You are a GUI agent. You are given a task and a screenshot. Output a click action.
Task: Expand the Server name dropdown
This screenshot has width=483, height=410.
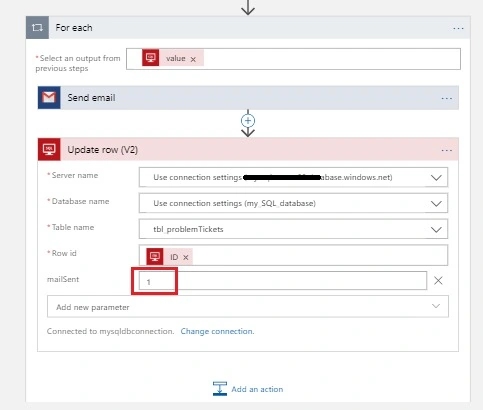436,177
